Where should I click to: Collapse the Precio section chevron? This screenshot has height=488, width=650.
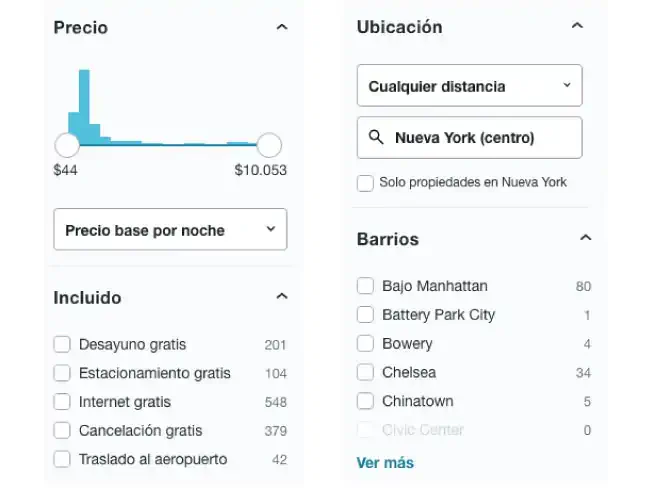coord(281,28)
